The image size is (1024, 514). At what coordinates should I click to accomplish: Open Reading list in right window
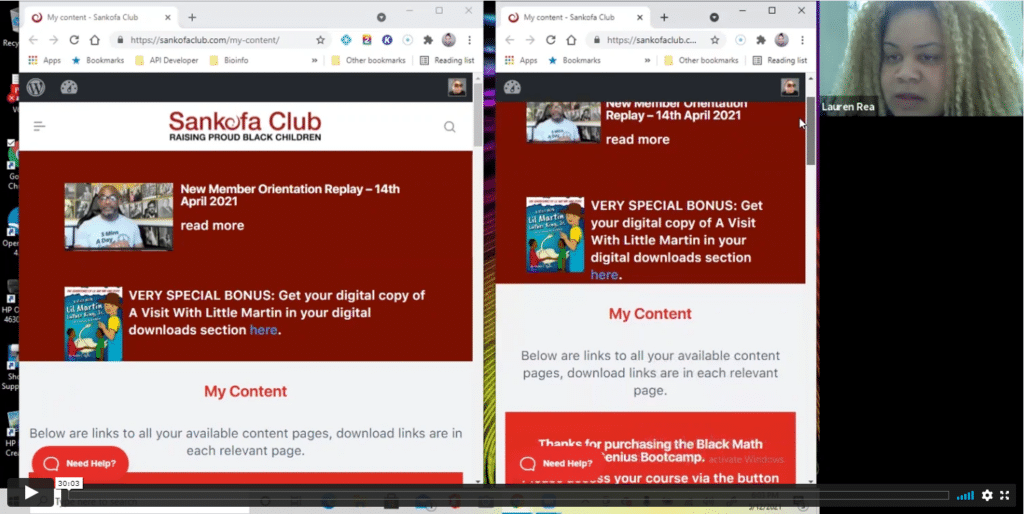[780, 60]
